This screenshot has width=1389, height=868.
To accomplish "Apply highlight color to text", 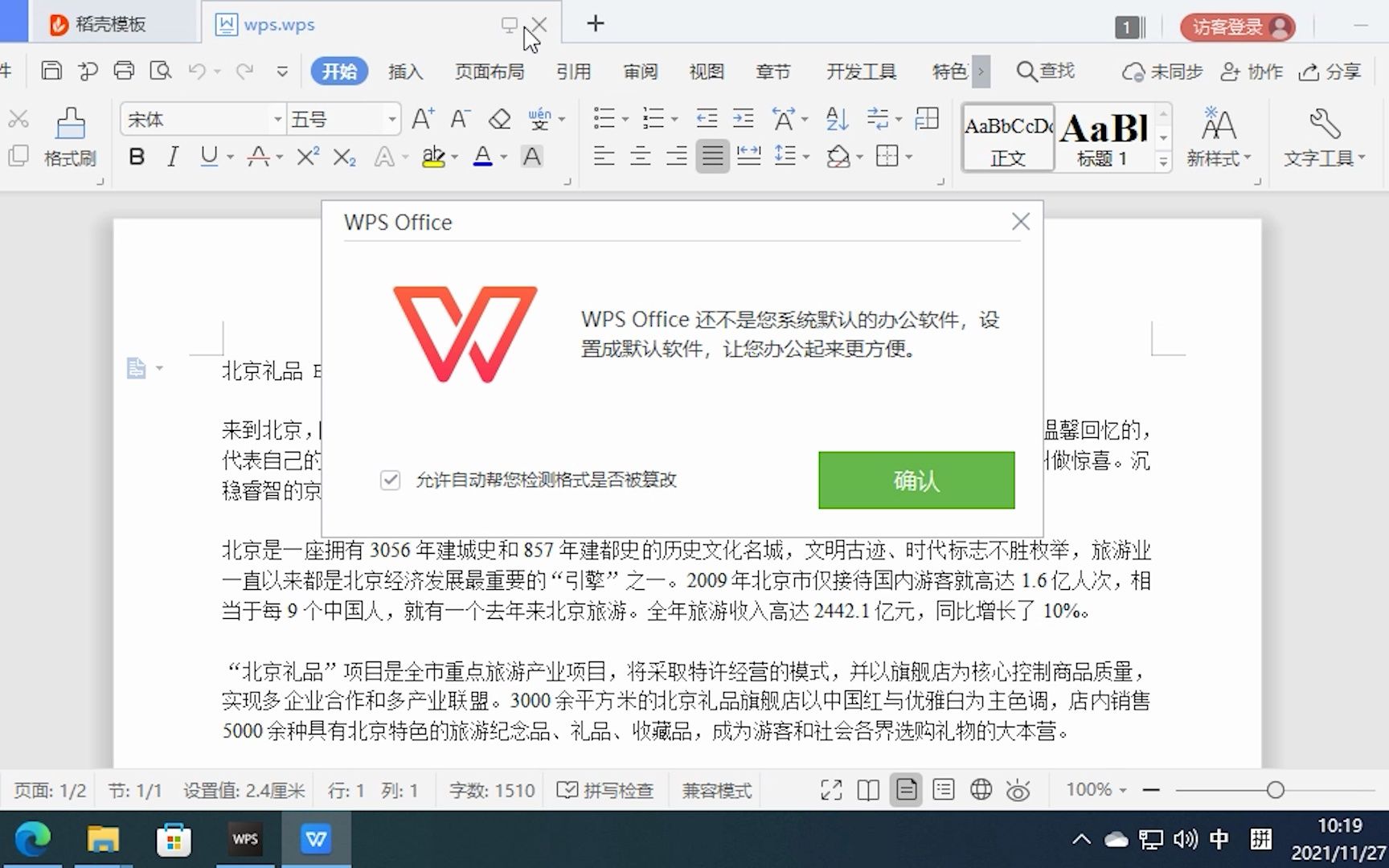I will point(433,157).
